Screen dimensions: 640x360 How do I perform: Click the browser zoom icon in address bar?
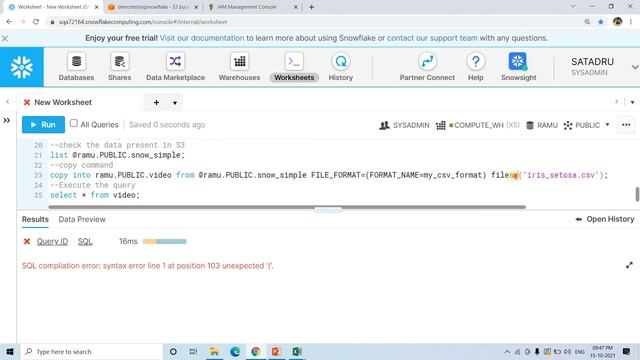pyautogui.click(x=587, y=22)
